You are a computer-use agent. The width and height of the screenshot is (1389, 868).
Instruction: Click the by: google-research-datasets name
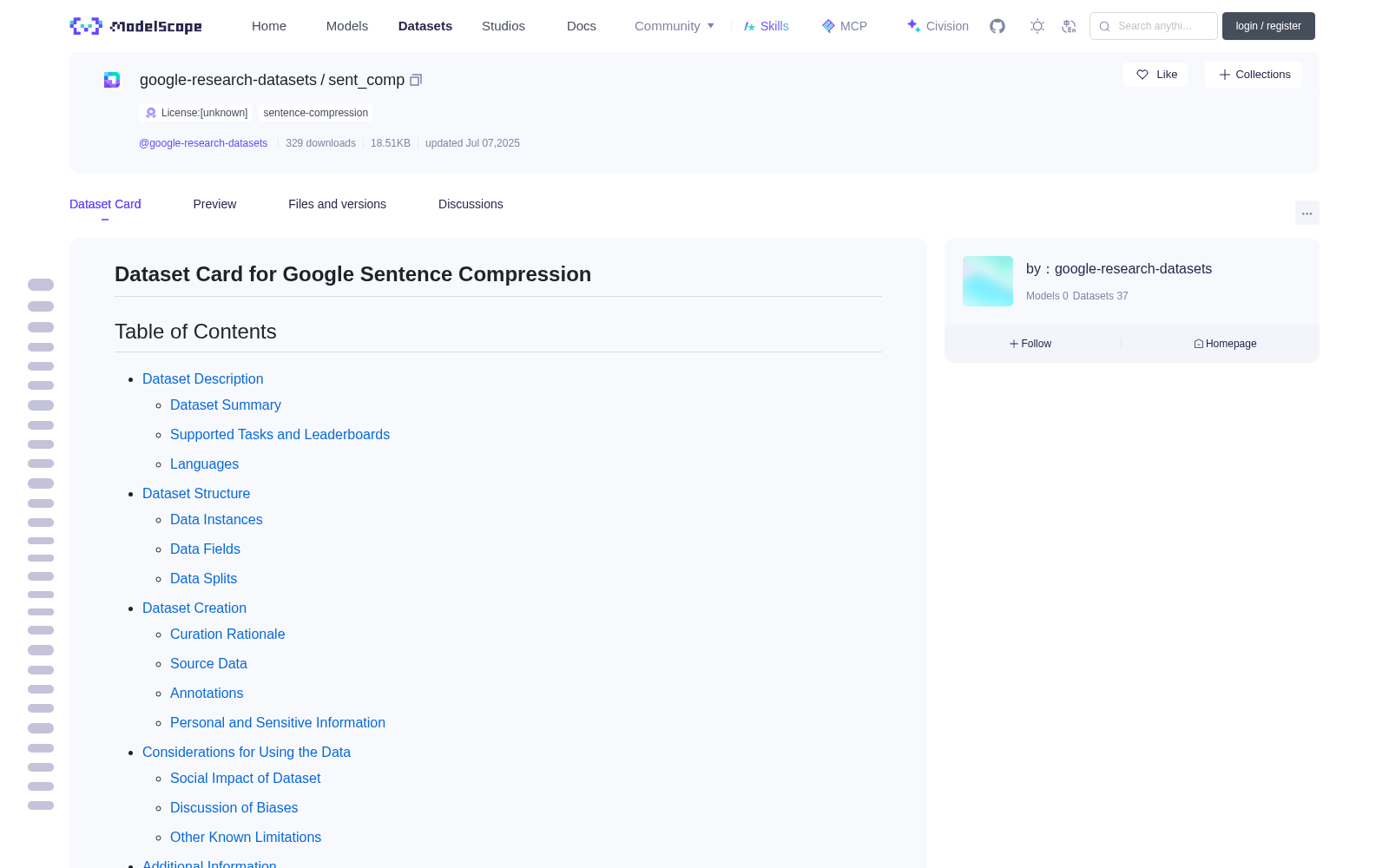click(x=1119, y=269)
